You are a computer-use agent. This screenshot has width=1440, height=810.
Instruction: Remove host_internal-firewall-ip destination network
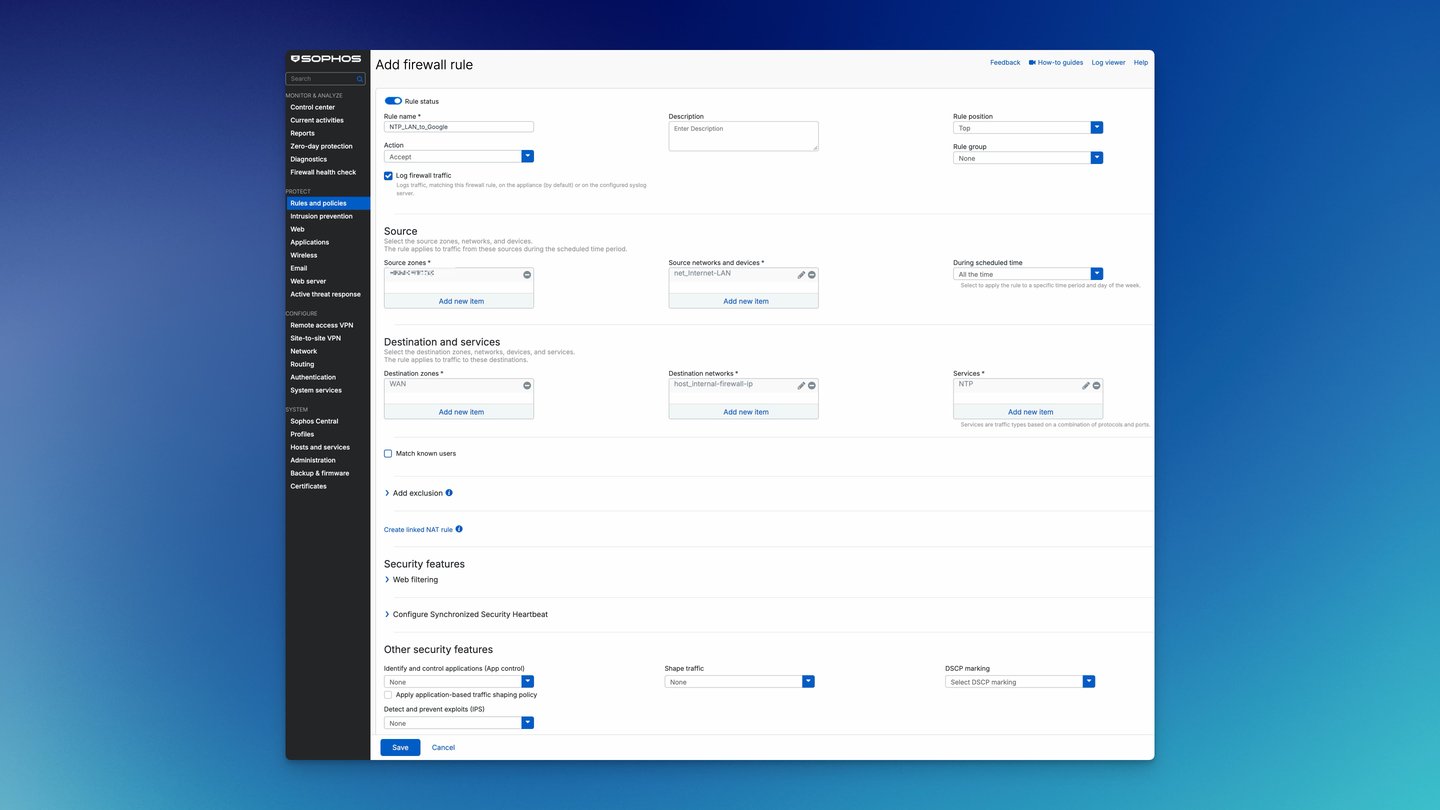812,385
